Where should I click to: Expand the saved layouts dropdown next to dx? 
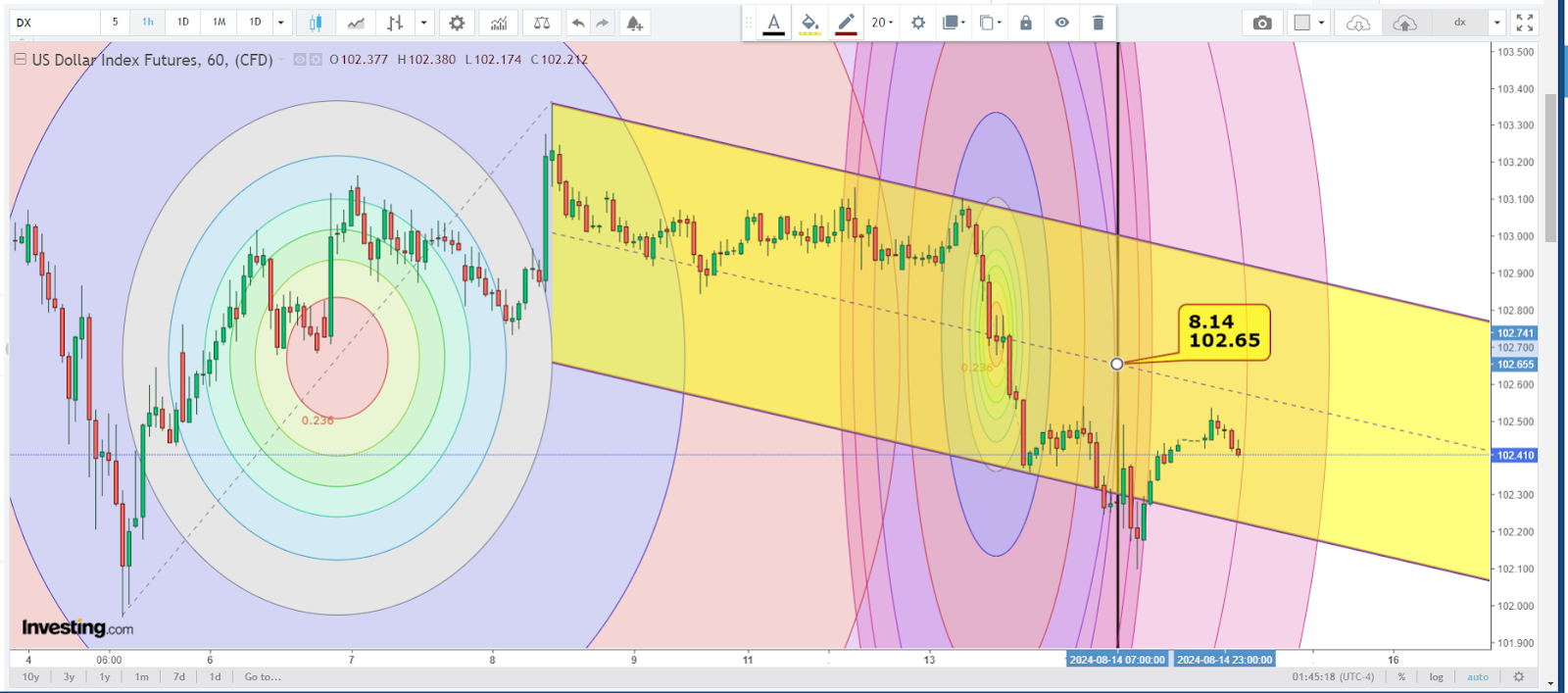click(x=1496, y=23)
